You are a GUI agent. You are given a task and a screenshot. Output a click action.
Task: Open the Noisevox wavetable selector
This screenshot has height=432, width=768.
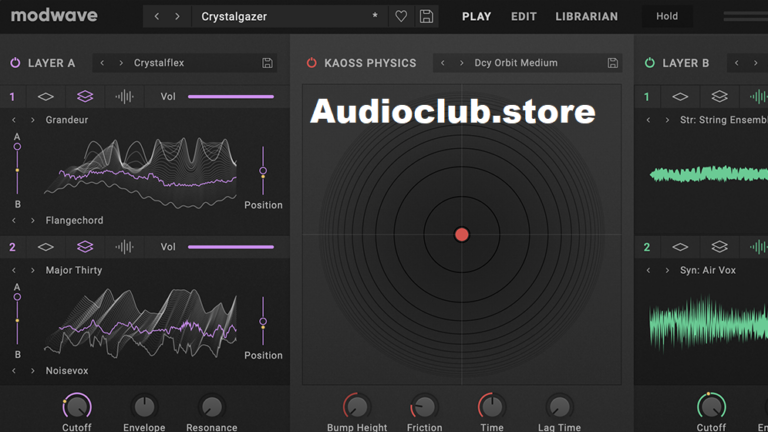(x=67, y=371)
